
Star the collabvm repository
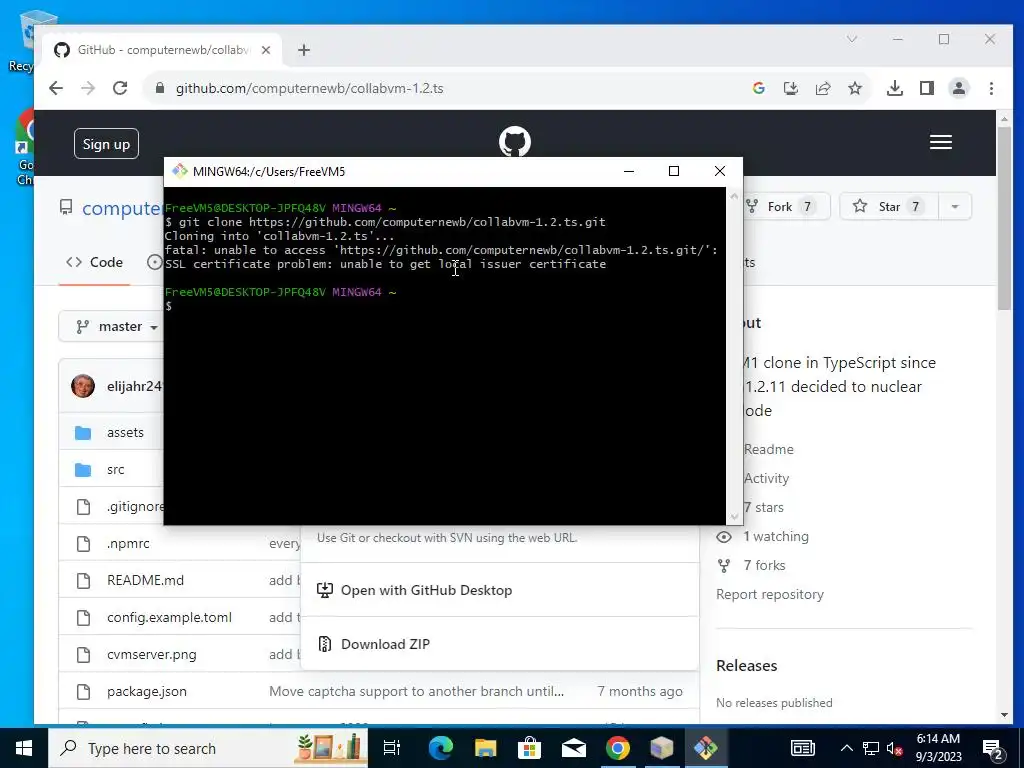(889, 207)
